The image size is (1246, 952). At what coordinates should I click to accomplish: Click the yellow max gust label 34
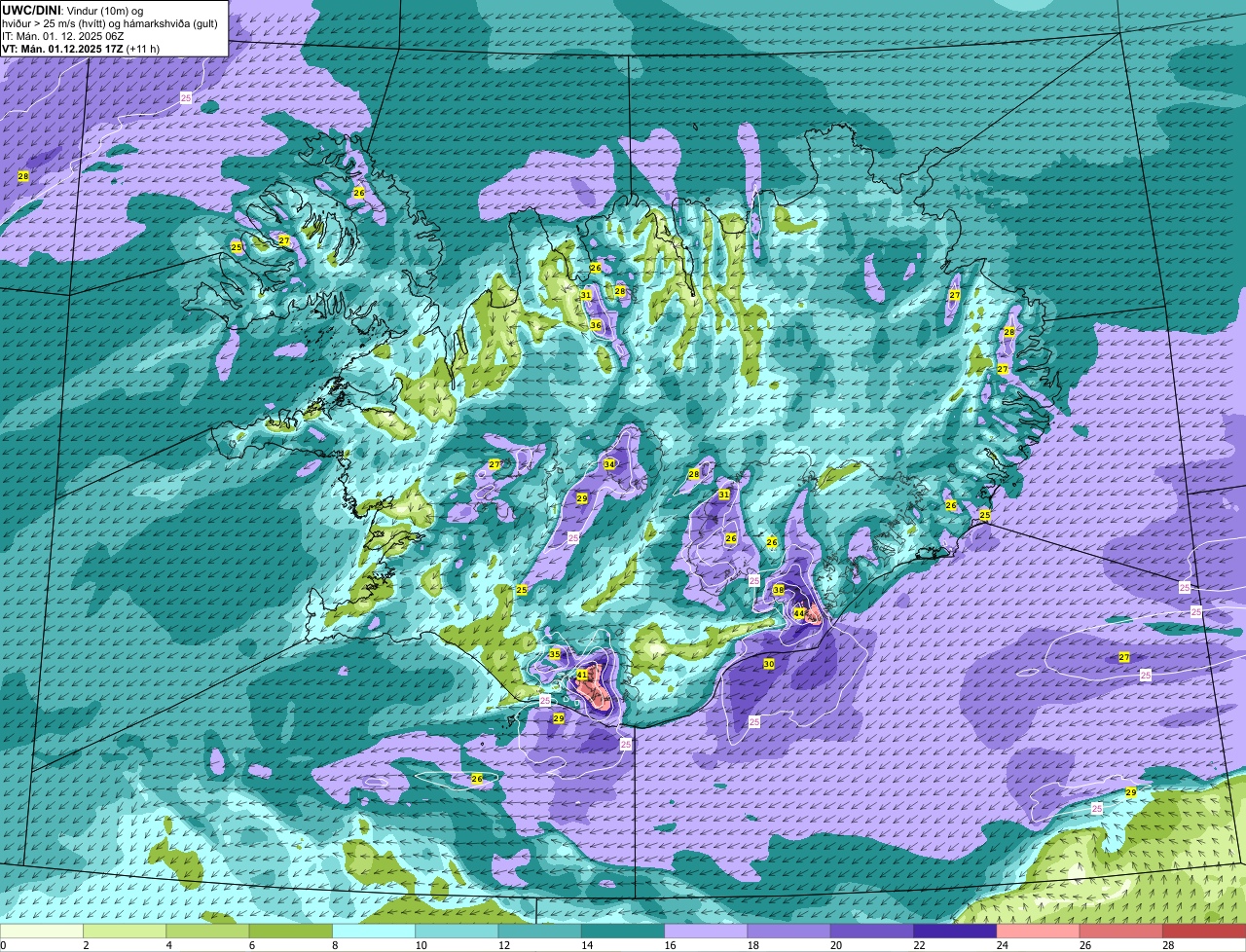point(609,463)
